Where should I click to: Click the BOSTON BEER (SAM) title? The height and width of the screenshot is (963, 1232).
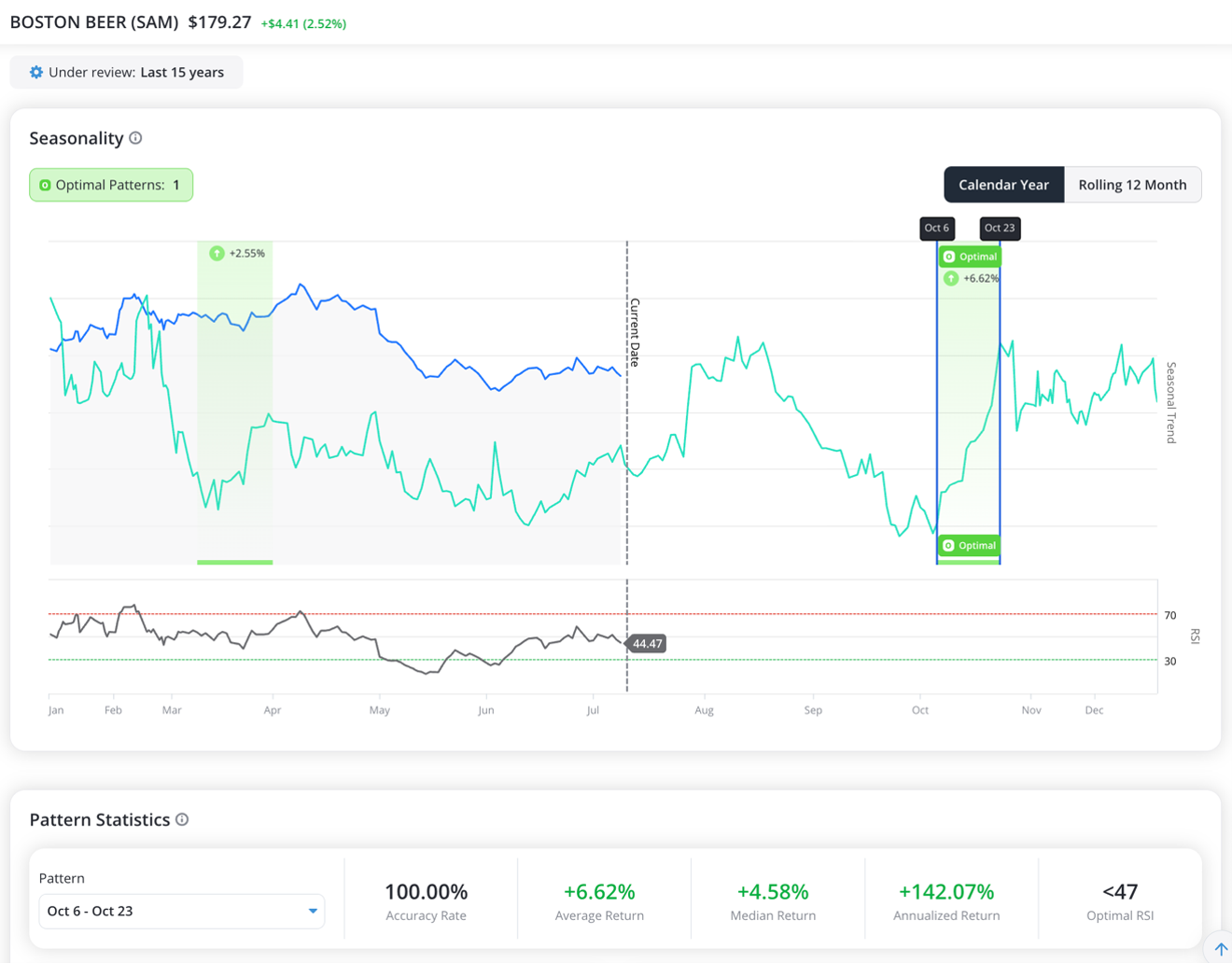tap(94, 22)
